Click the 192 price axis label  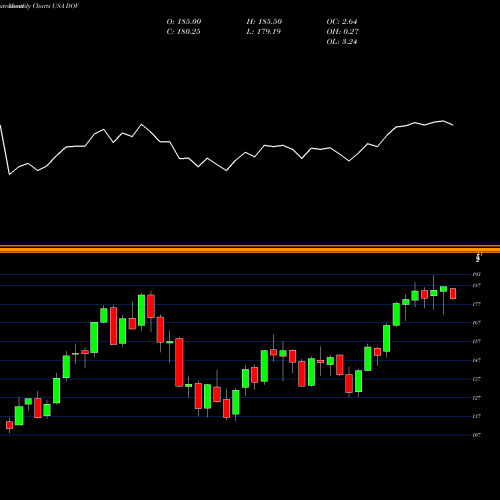coord(477,274)
